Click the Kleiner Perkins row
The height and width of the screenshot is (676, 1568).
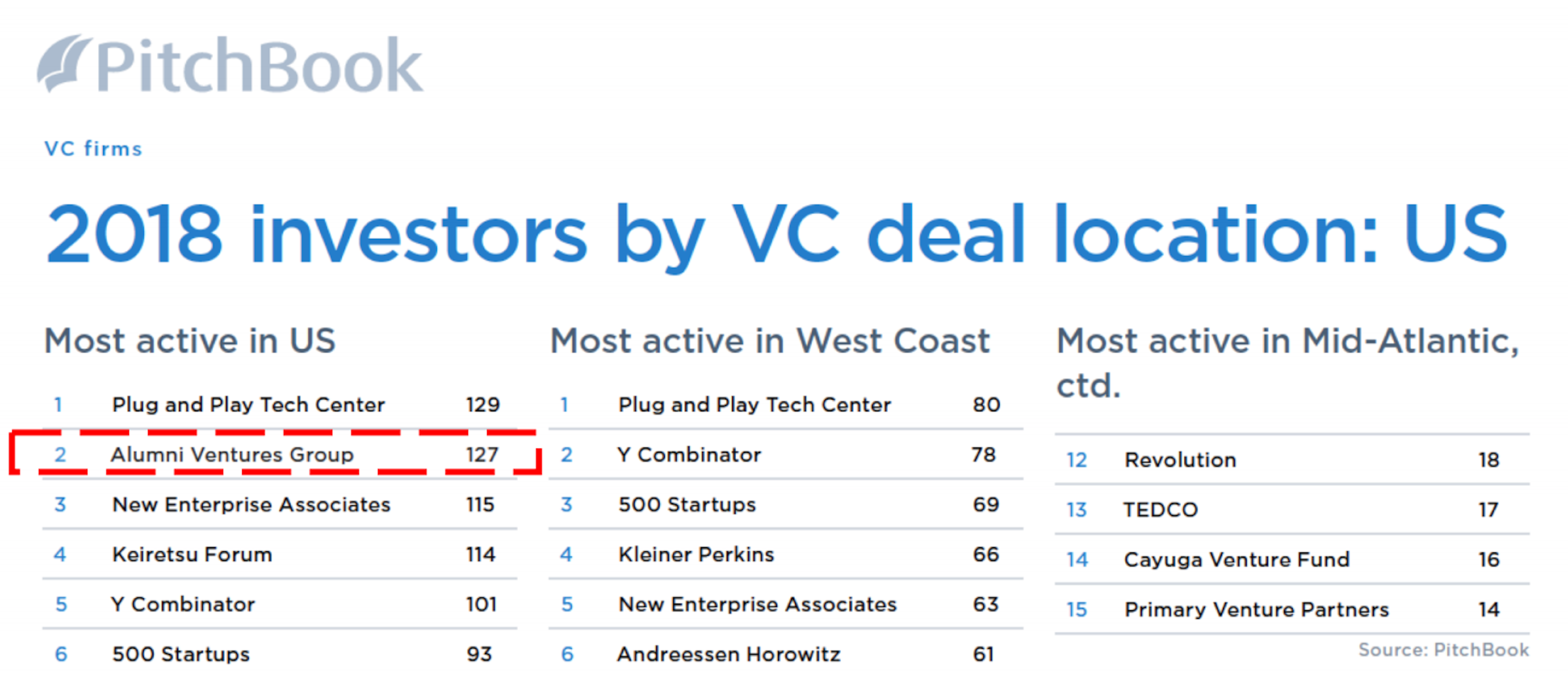coord(696,555)
